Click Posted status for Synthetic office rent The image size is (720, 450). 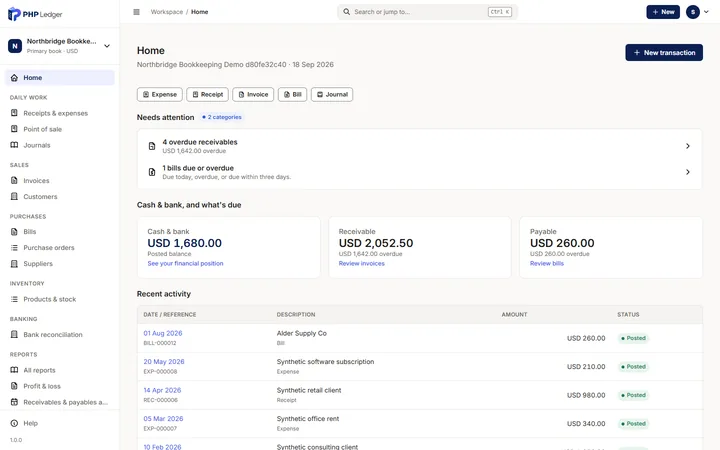(x=633, y=423)
